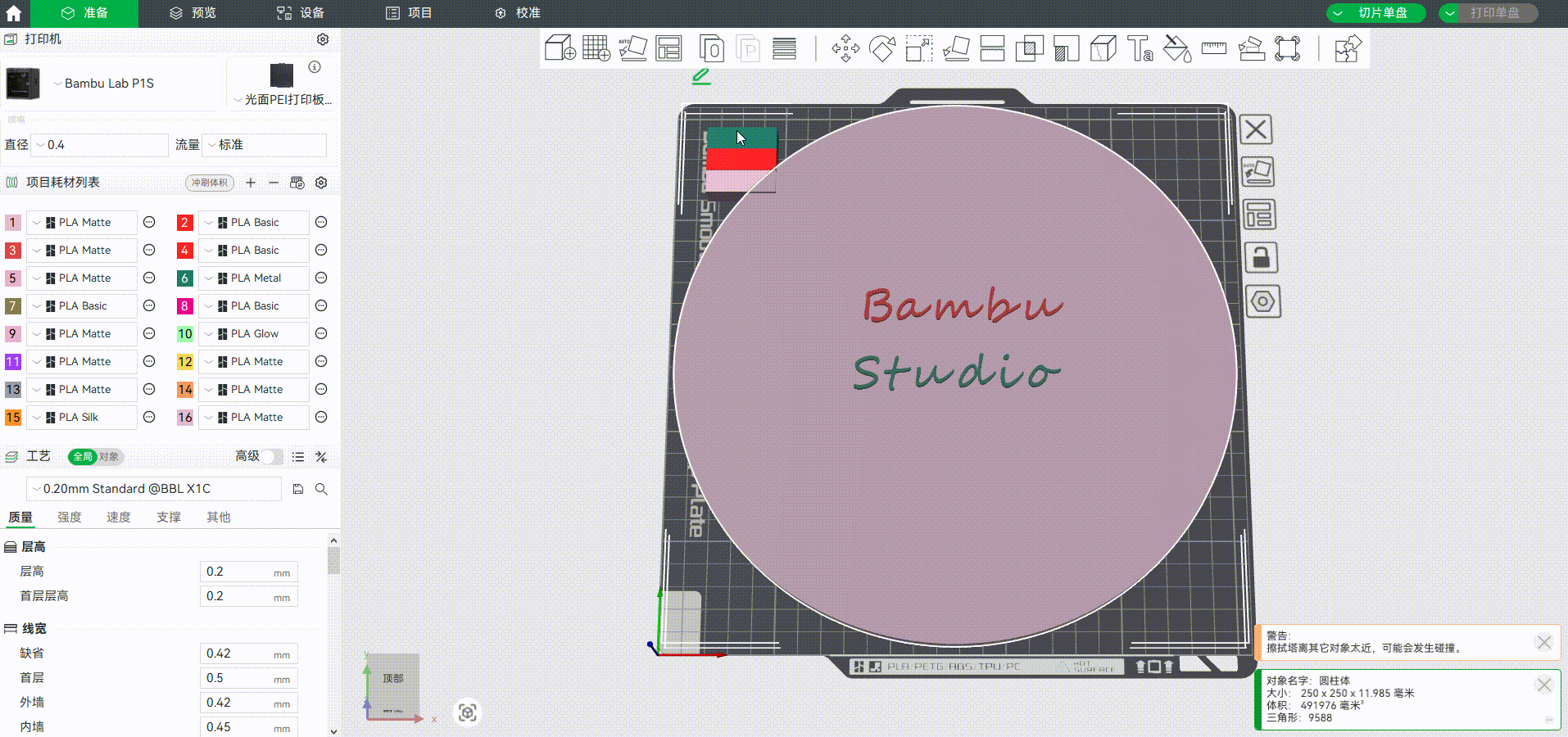The width and height of the screenshot is (1568, 737).
Task: Search process settings magnifier icon
Action: [x=321, y=489]
